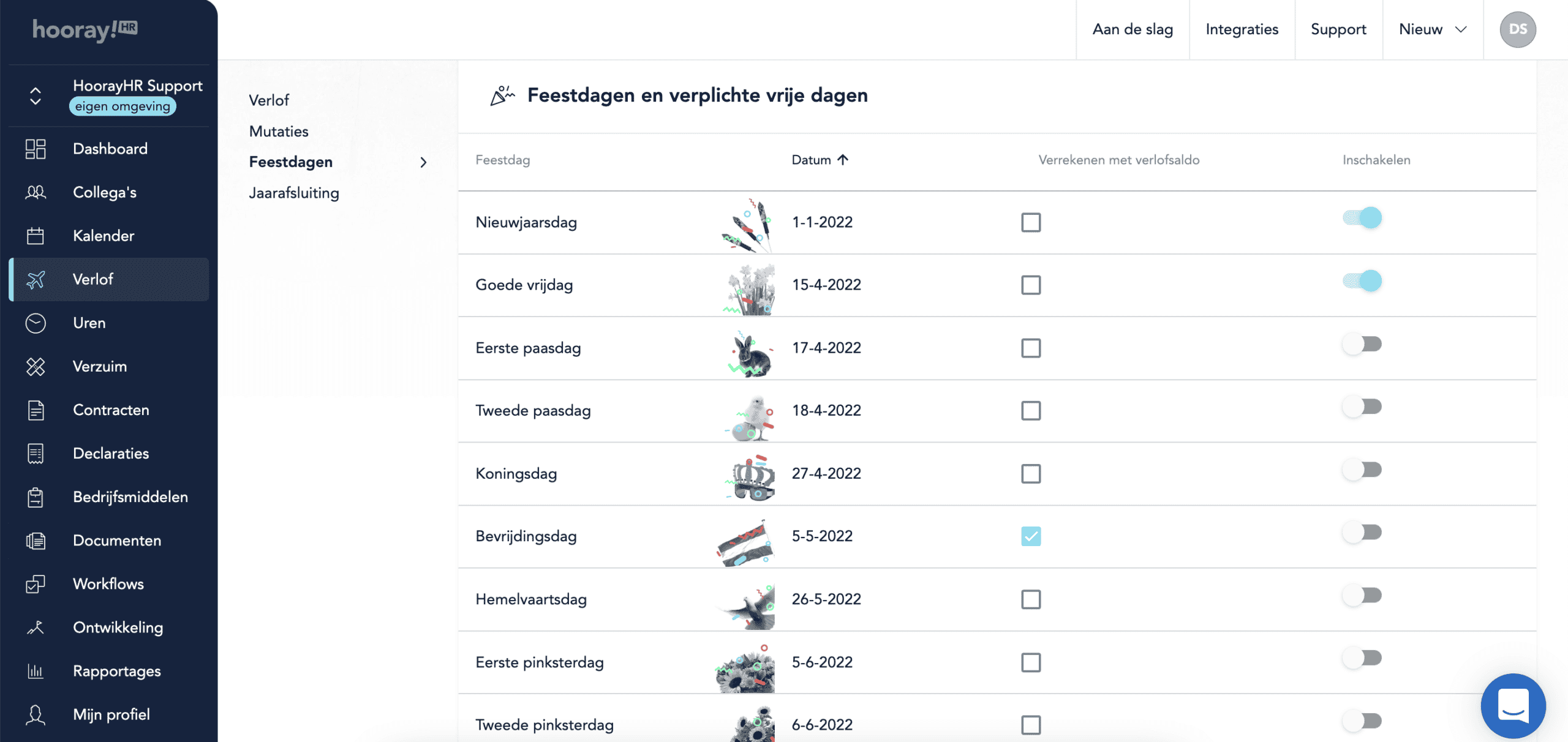Screen dimensions: 1568x742
Task: Enable the Koningsdag holiday toggle
Action: [1362, 470]
